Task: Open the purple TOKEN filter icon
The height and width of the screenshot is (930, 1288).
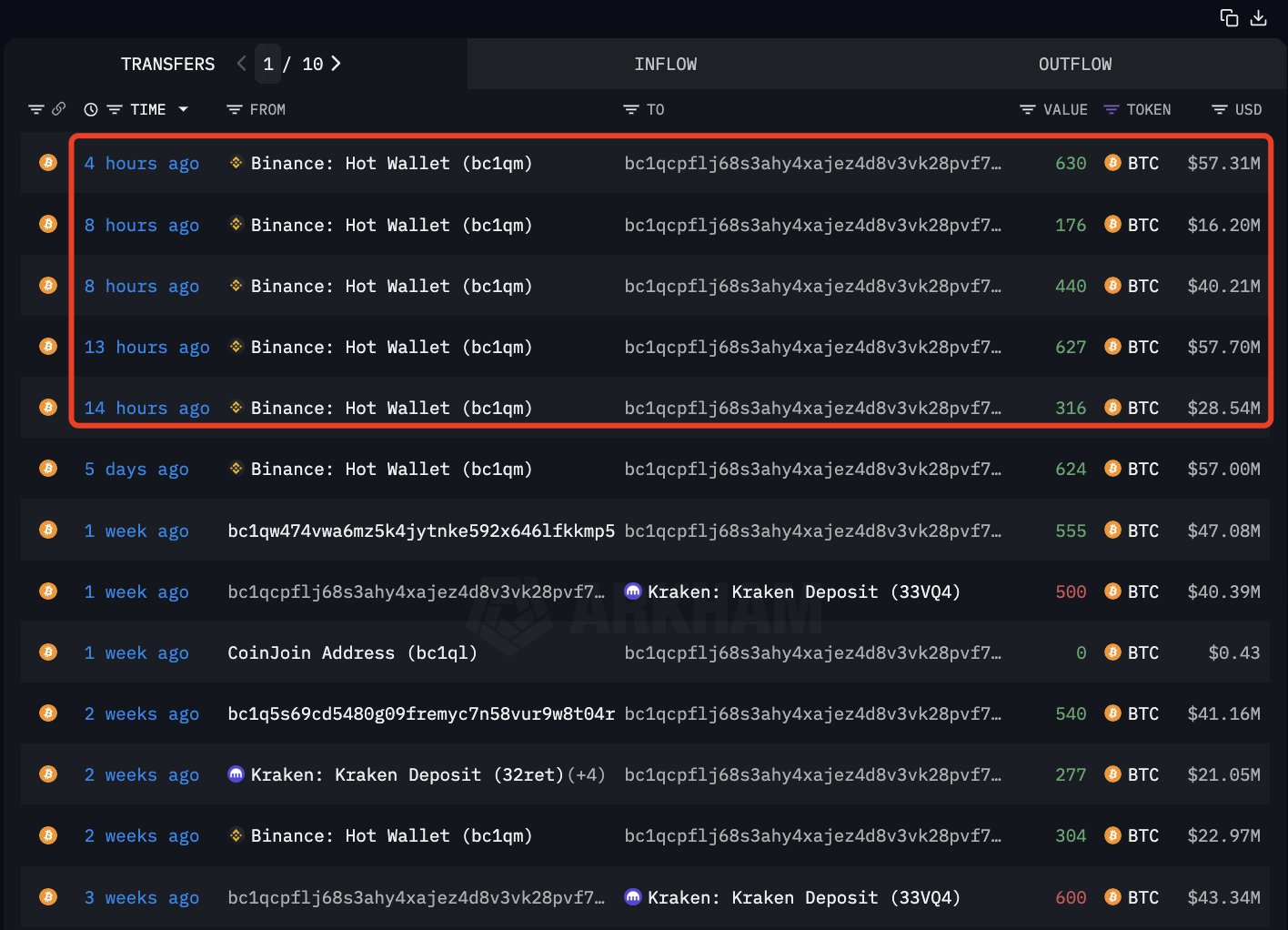Action: (x=1111, y=110)
